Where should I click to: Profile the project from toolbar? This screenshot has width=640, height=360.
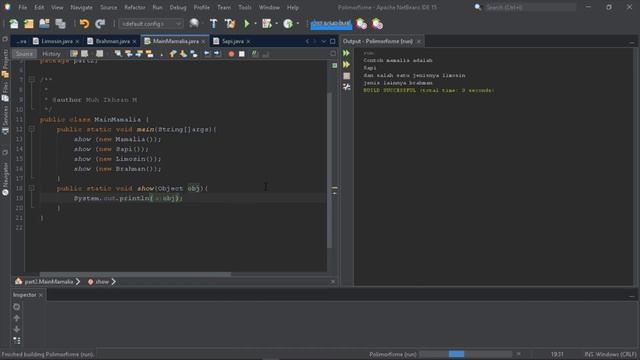coord(288,24)
